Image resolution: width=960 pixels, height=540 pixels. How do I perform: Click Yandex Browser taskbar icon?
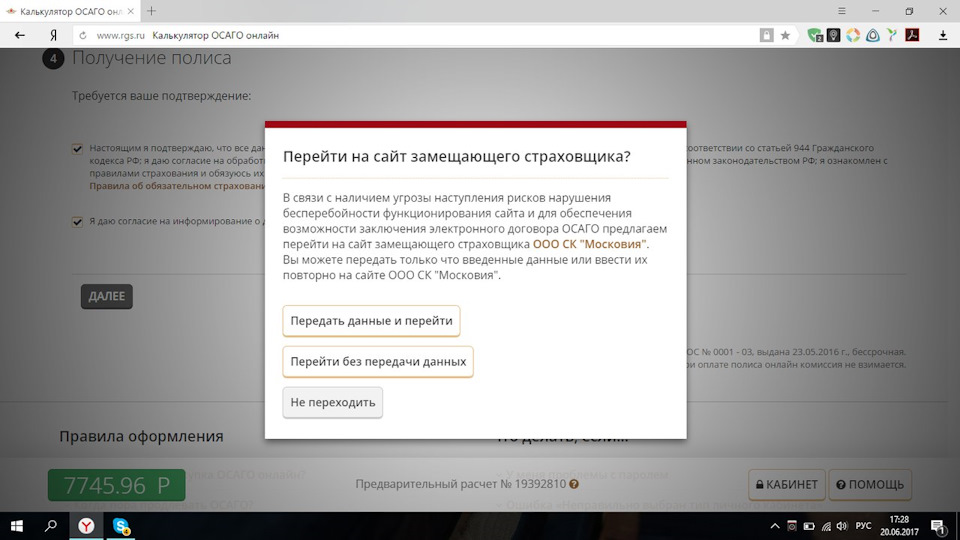coord(86,526)
